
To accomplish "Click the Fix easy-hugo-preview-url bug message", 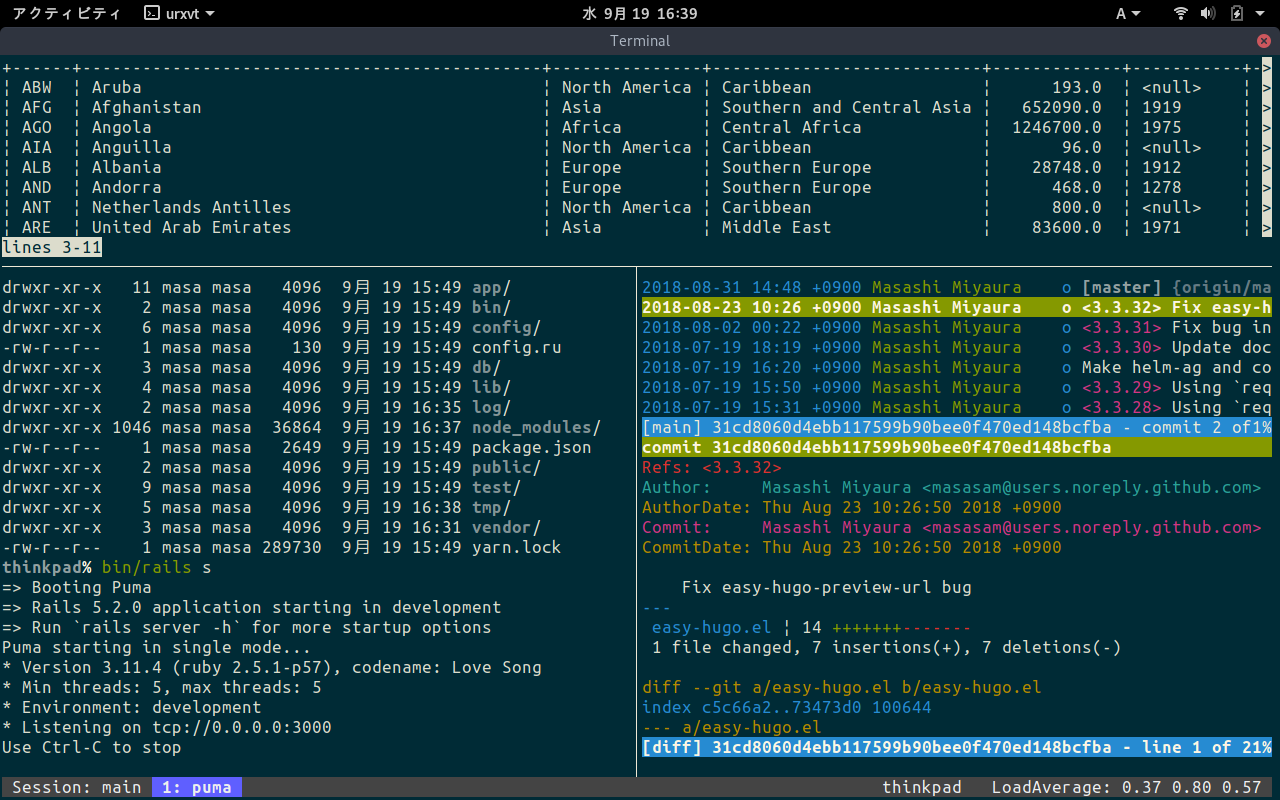I will 827,587.
